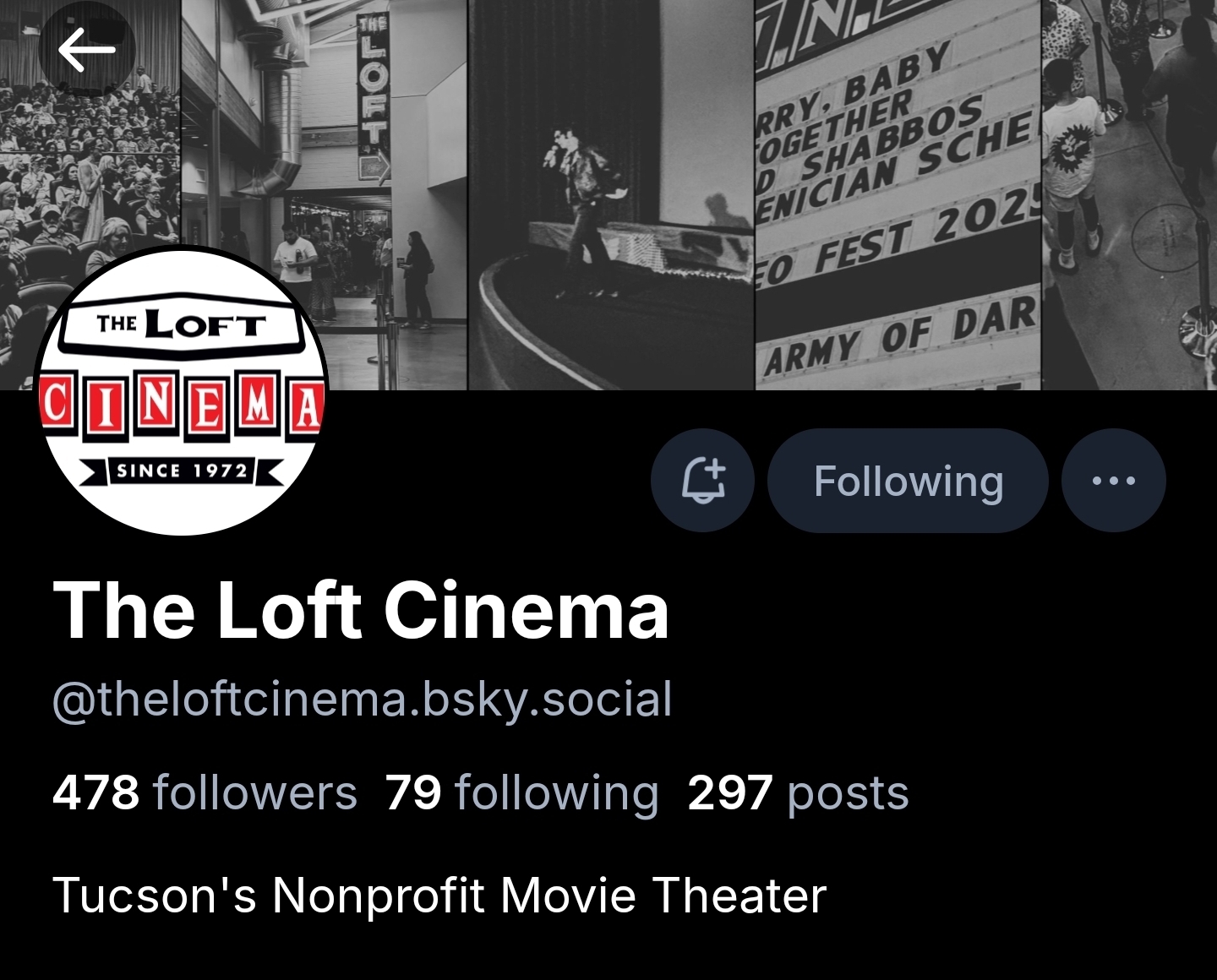Tap the vertical THE LOFT sign in banner
1217x980 pixels.
point(372,93)
